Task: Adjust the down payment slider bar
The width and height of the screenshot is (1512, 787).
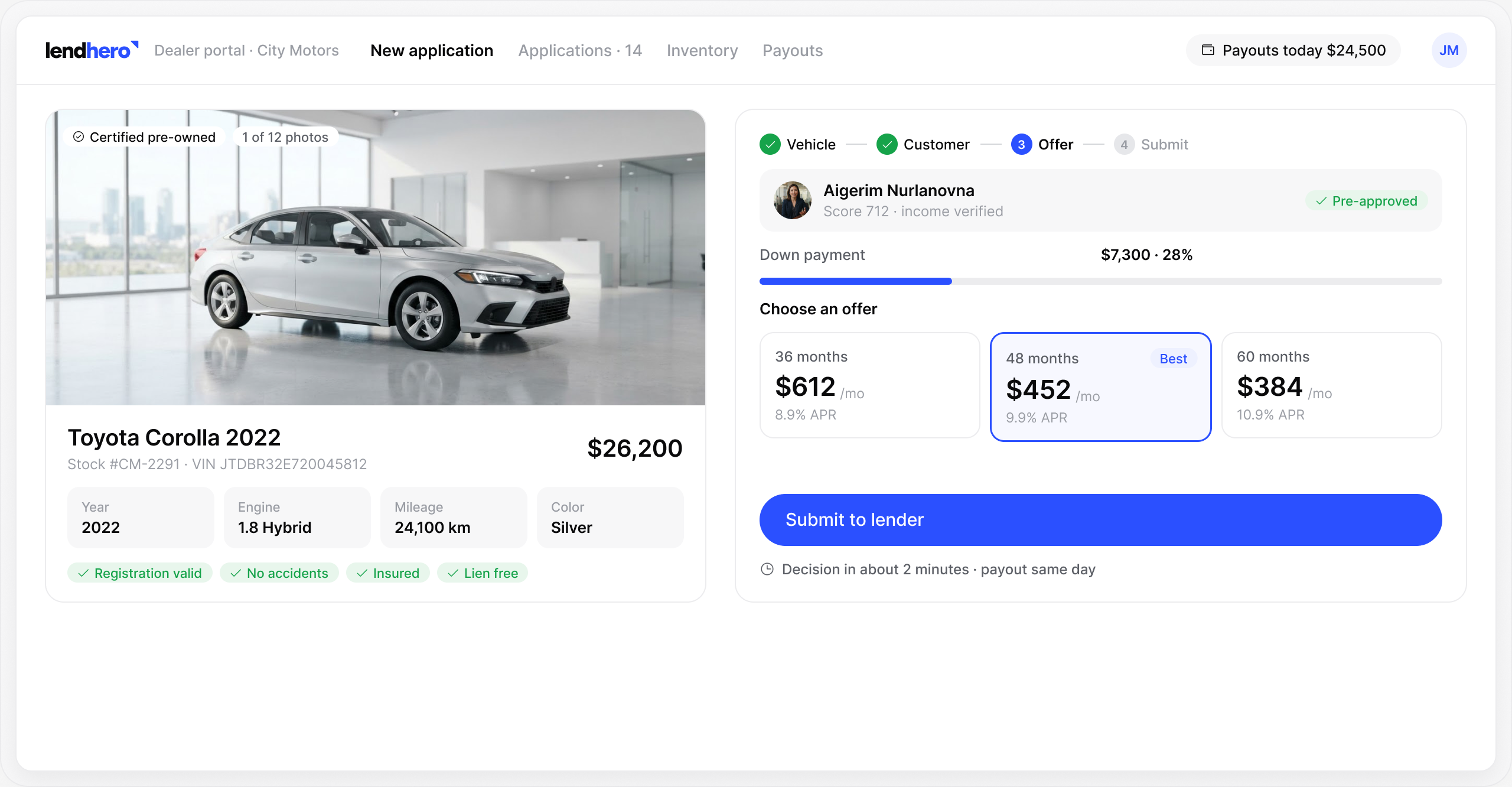Action: click(1100, 281)
